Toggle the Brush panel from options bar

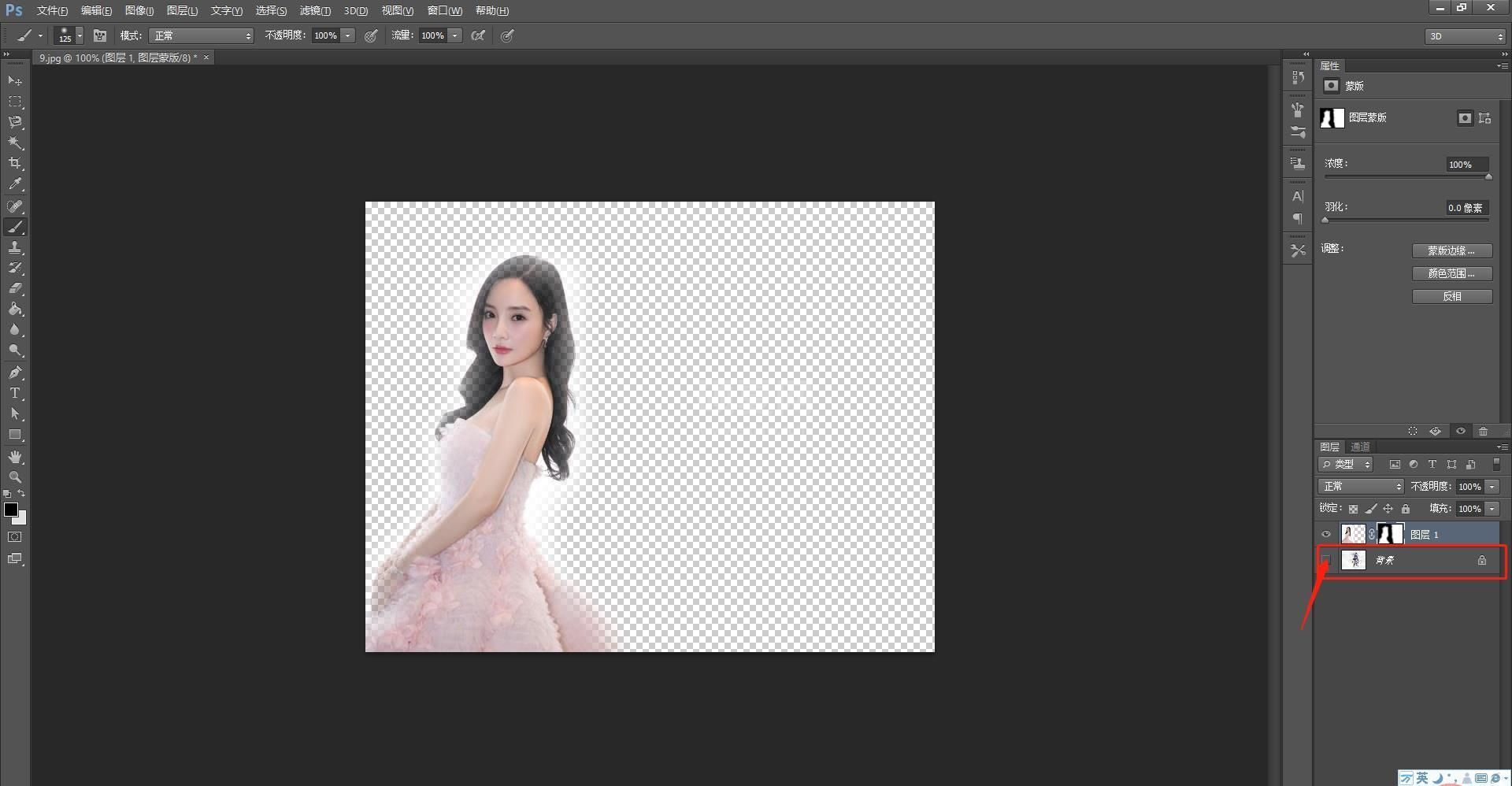coord(100,35)
